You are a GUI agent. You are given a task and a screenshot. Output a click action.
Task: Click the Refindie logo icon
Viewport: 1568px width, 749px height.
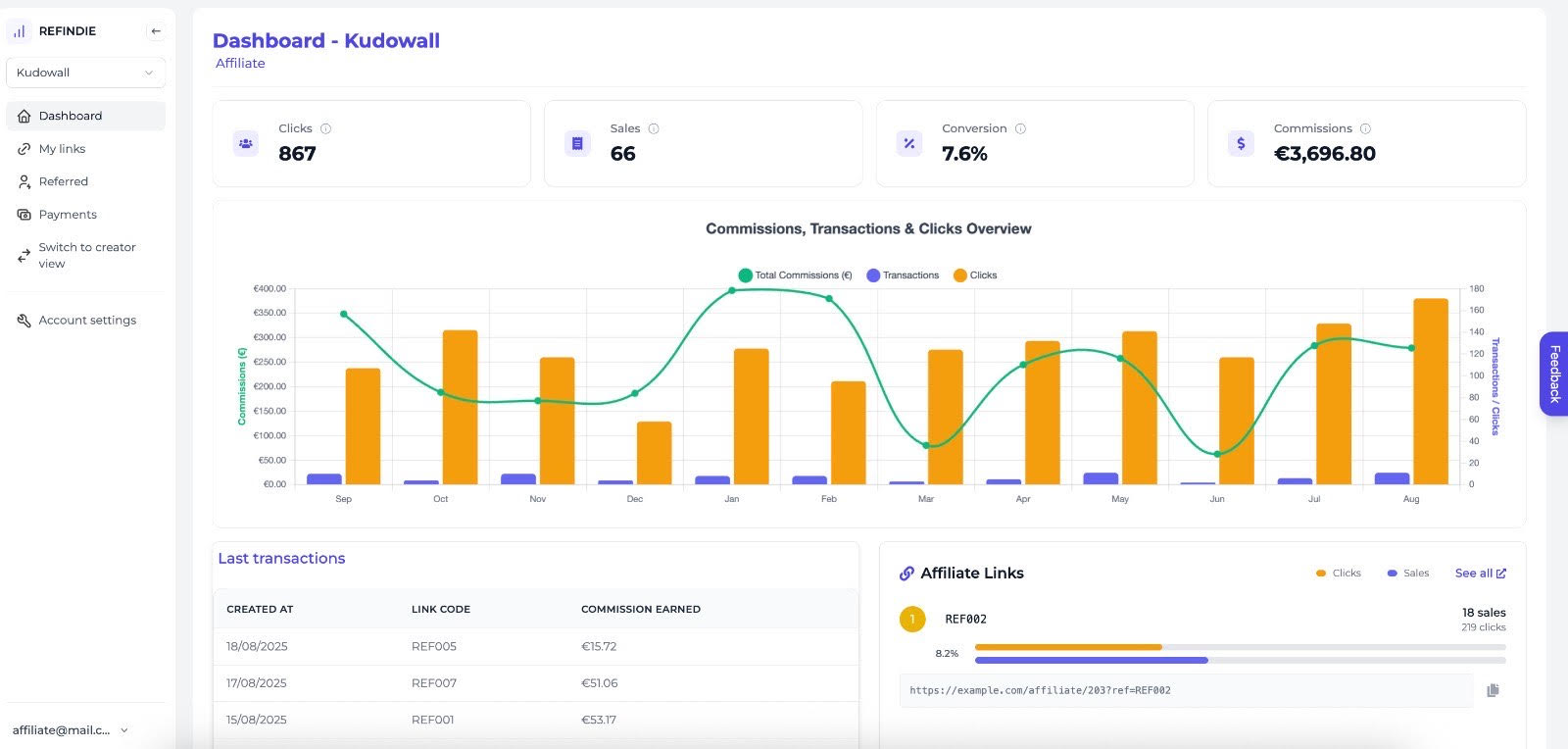tap(19, 31)
